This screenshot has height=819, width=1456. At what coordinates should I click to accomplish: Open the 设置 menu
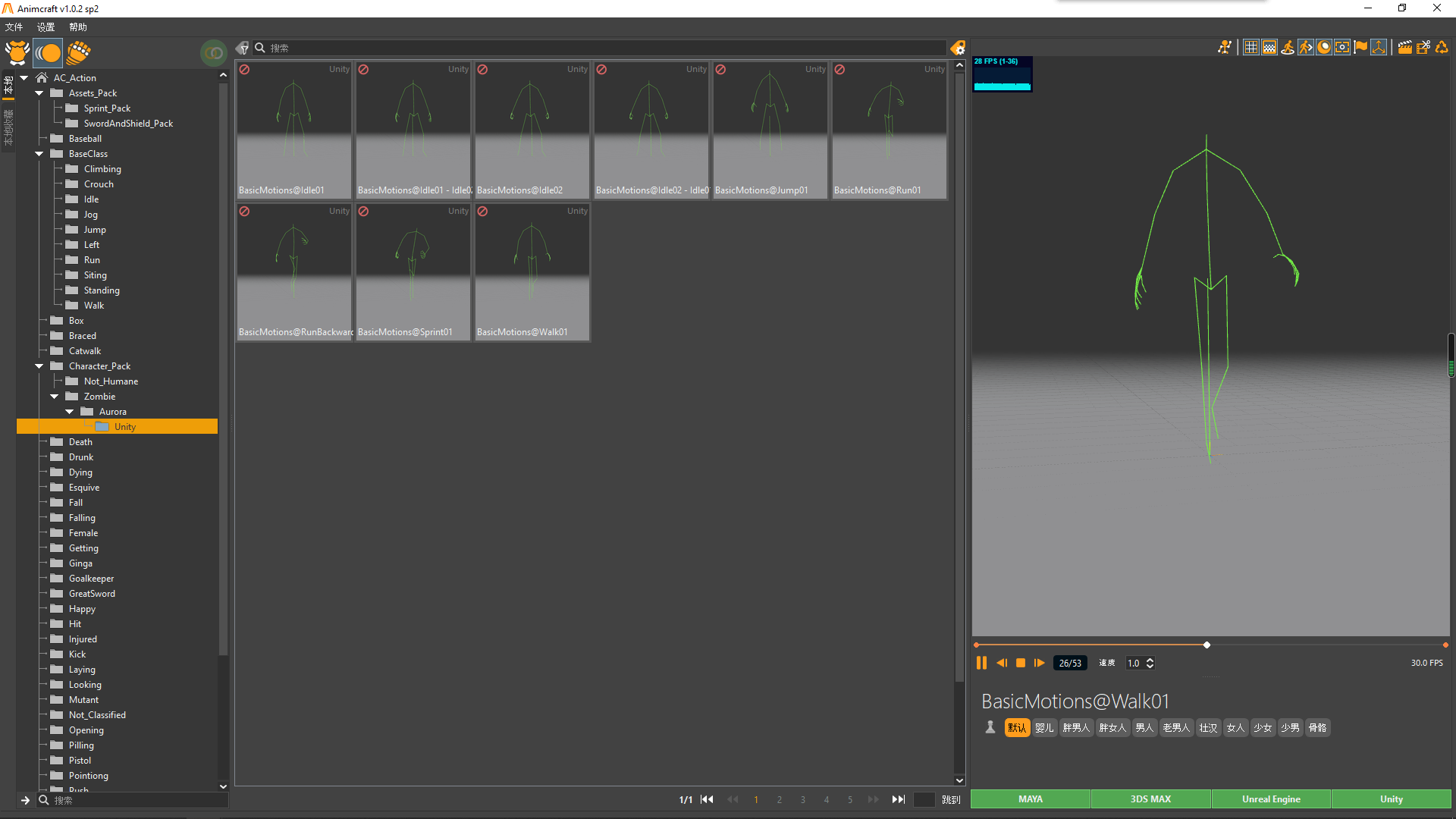click(x=45, y=27)
